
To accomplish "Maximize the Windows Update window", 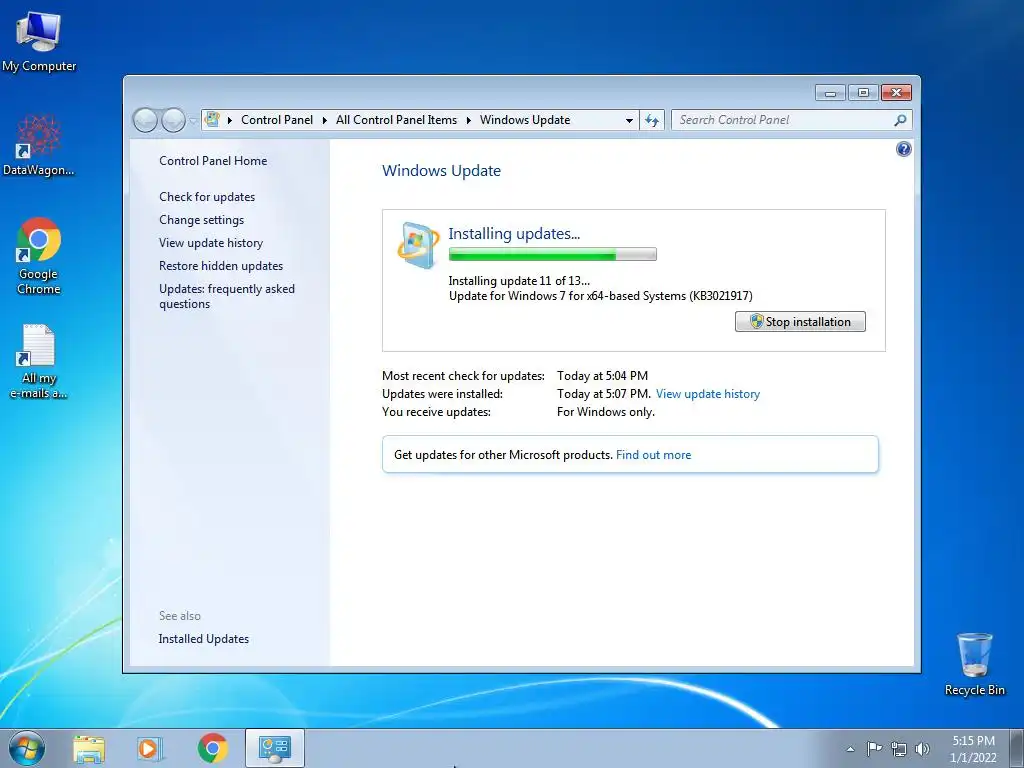I will click(x=863, y=93).
